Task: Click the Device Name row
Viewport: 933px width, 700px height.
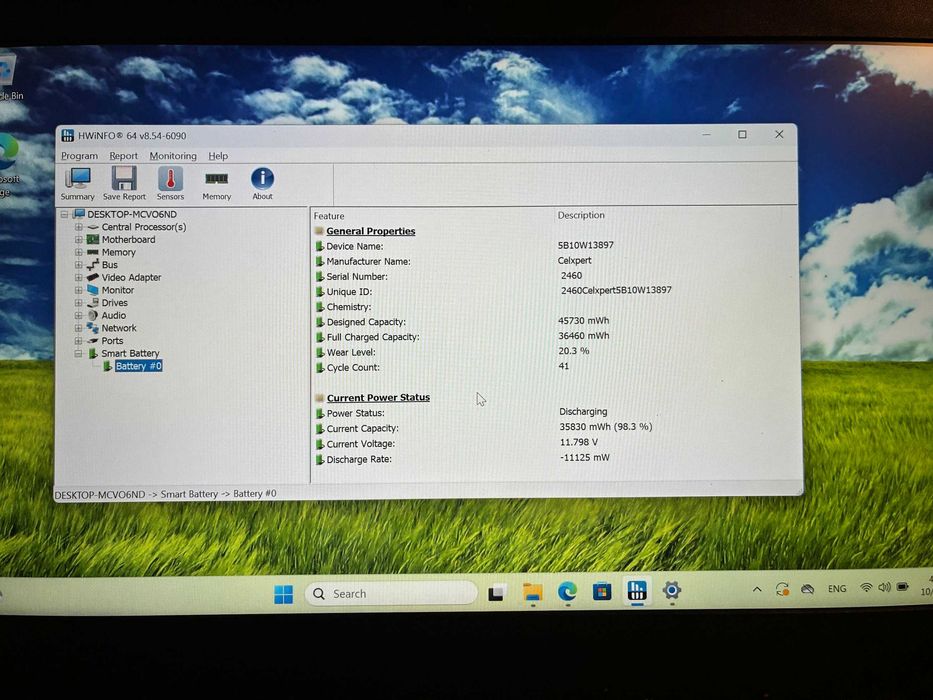Action: click(x=553, y=246)
